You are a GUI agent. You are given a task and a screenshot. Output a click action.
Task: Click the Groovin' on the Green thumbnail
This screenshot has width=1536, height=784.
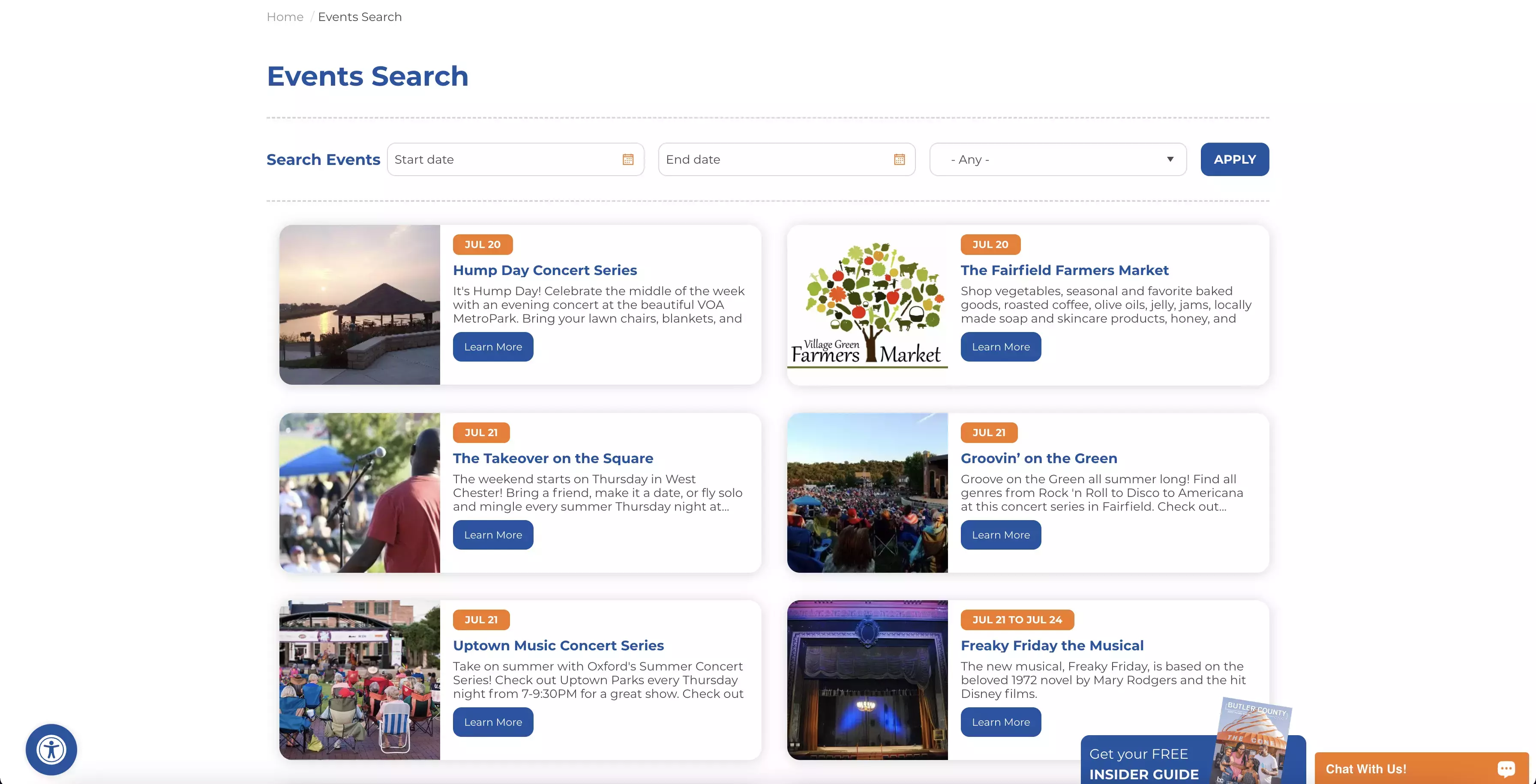867,492
